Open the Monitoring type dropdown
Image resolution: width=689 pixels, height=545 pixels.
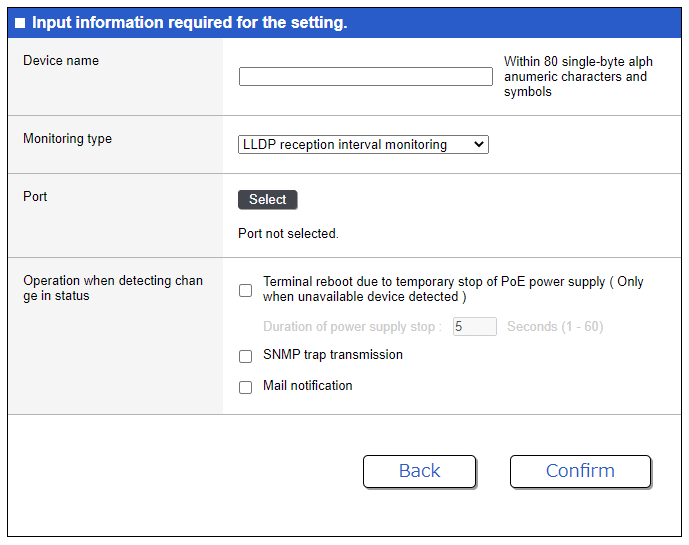tap(363, 145)
